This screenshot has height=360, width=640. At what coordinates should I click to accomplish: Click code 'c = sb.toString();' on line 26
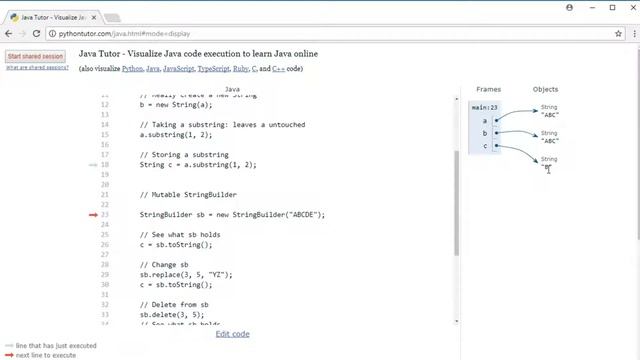(176, 245)
